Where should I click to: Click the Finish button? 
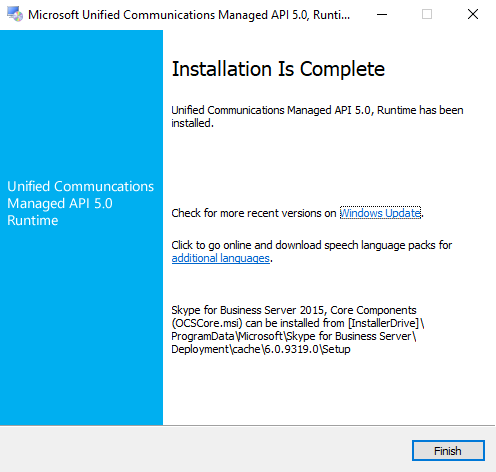coord(448,451)
